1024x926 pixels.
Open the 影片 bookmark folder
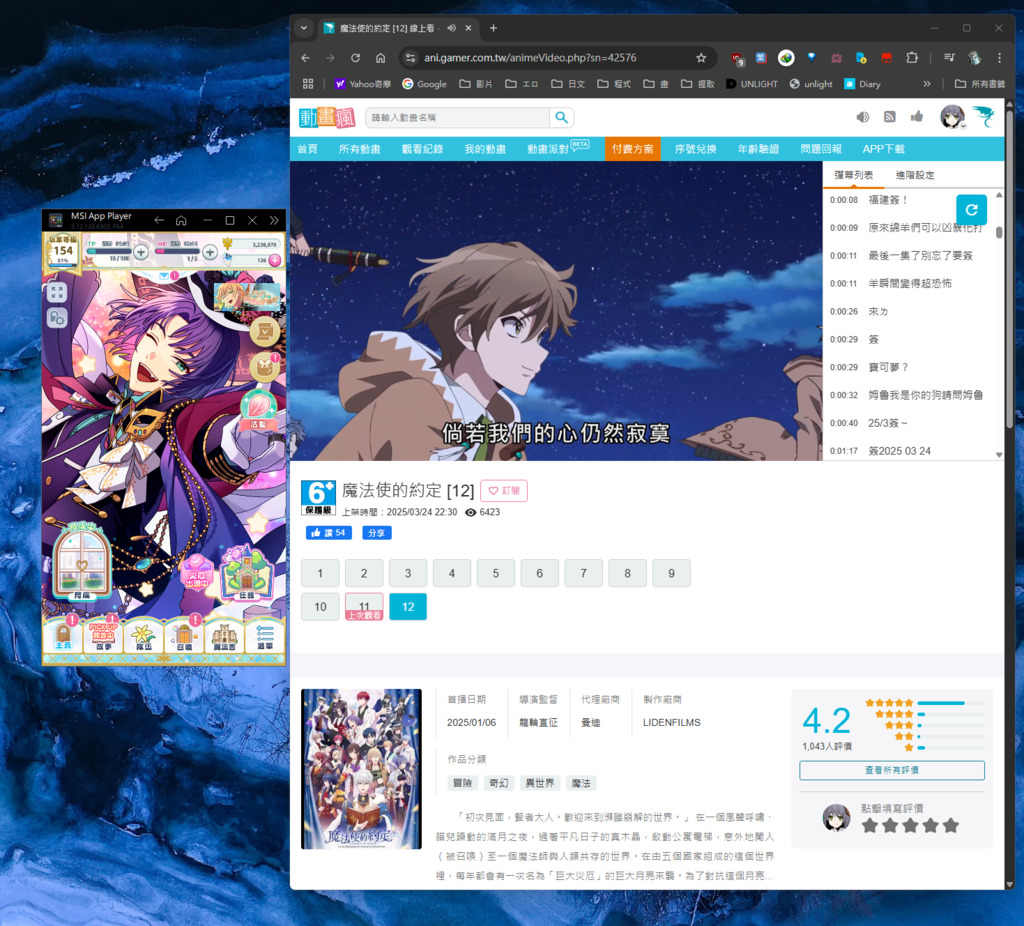coord(475,84)
